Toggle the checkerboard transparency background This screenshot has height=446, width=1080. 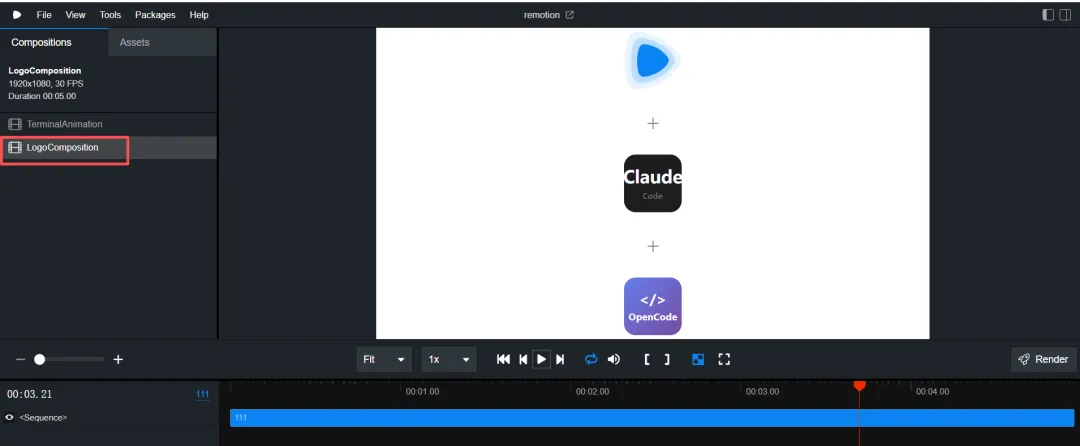(698, 359)
